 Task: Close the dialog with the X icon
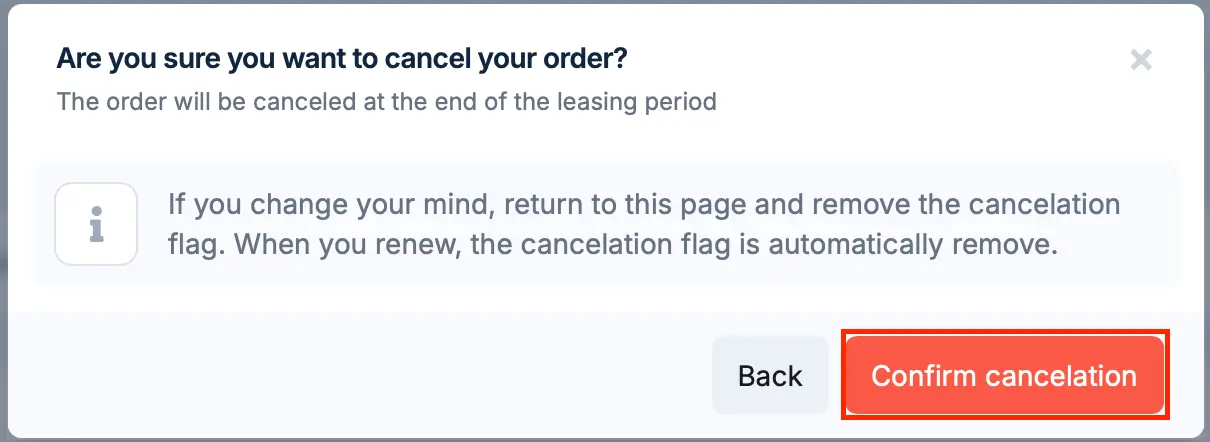click(x=1141, y=60)
